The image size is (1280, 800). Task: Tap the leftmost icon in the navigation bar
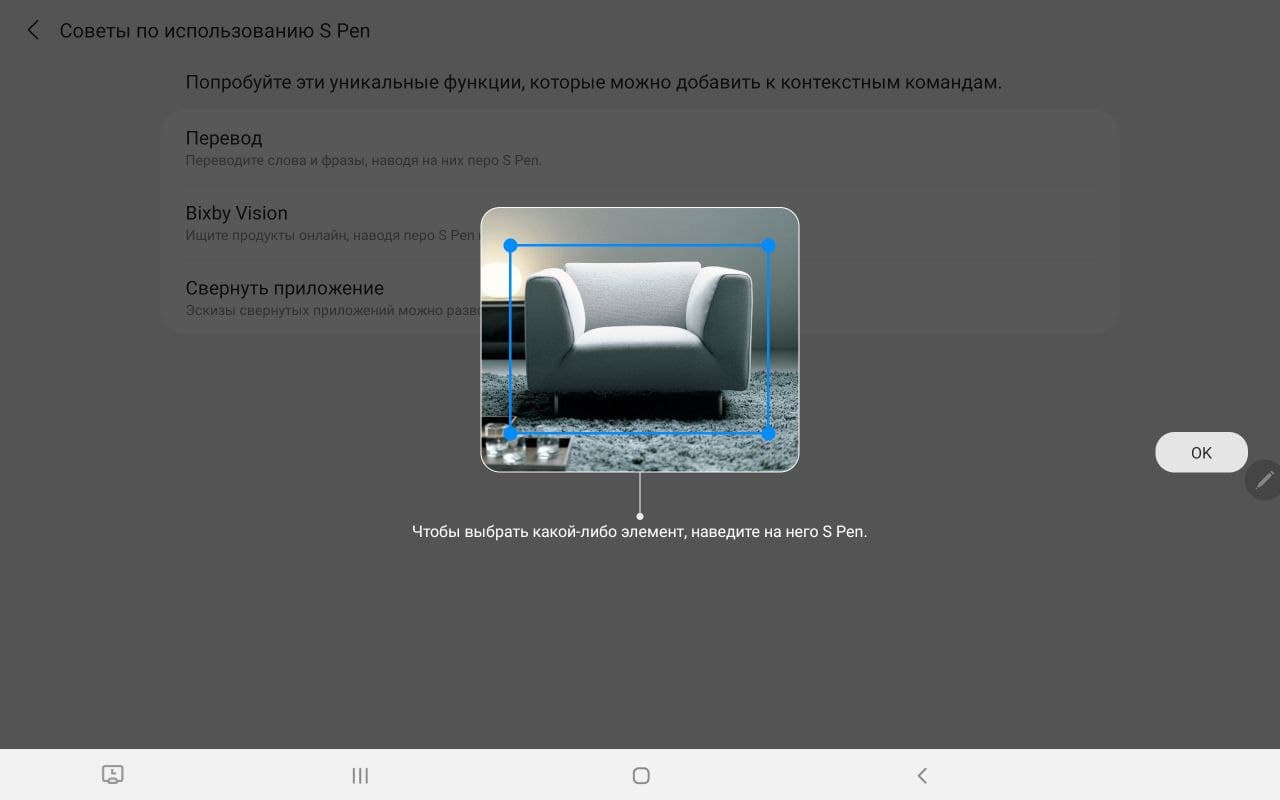[113, 775]
